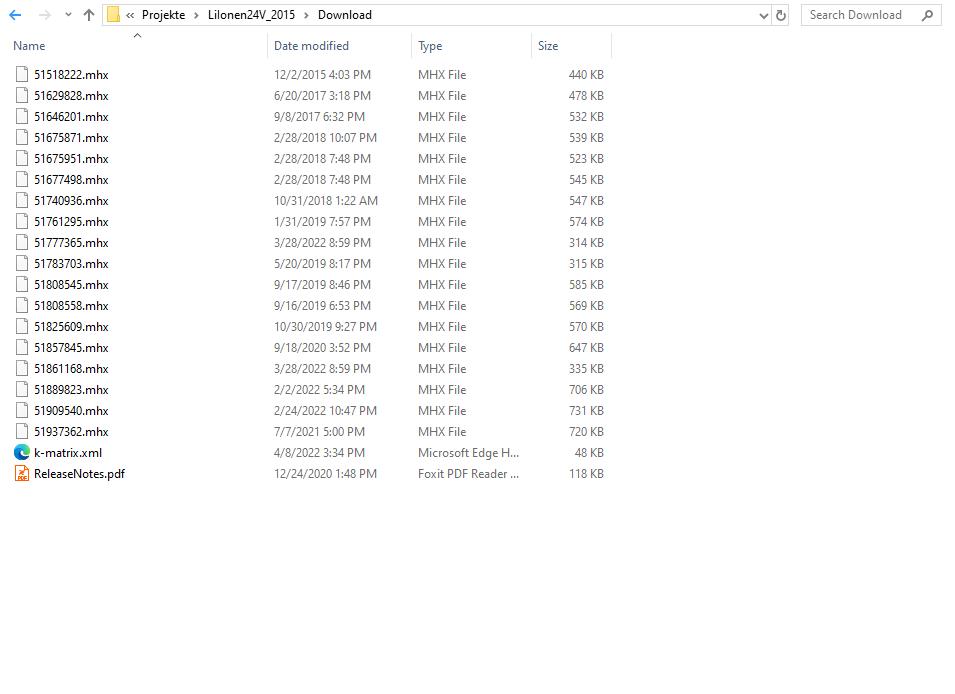Go up one folder level with the Up arrow

click(89, 15)
